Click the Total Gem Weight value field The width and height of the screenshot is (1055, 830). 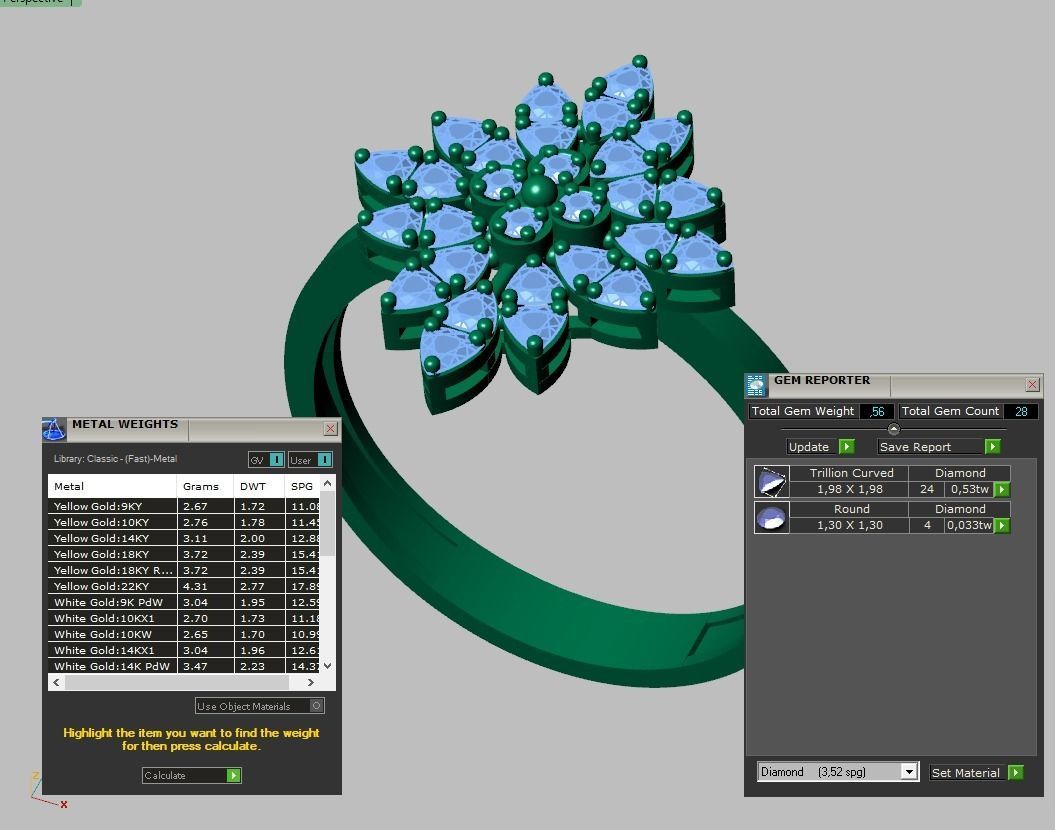coord(877,412)
